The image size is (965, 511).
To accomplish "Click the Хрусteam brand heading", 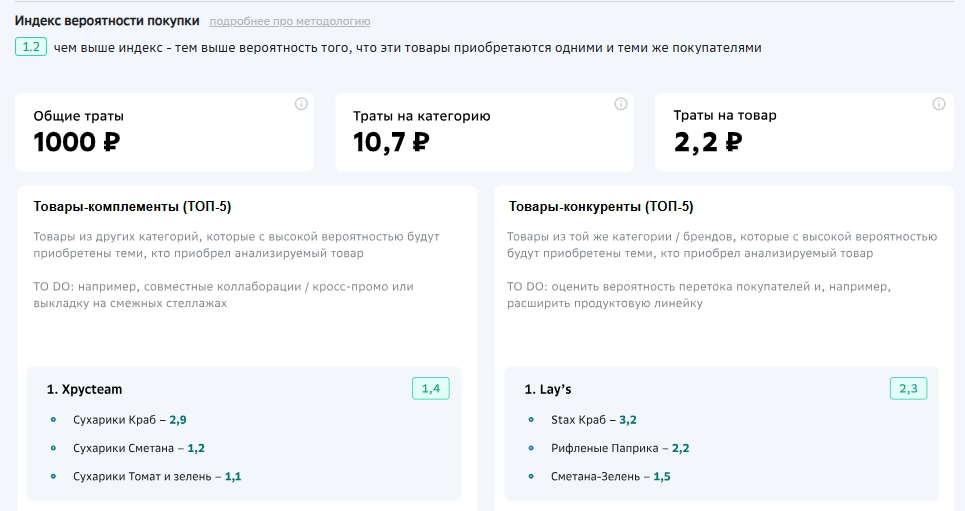I will (84, 389).
